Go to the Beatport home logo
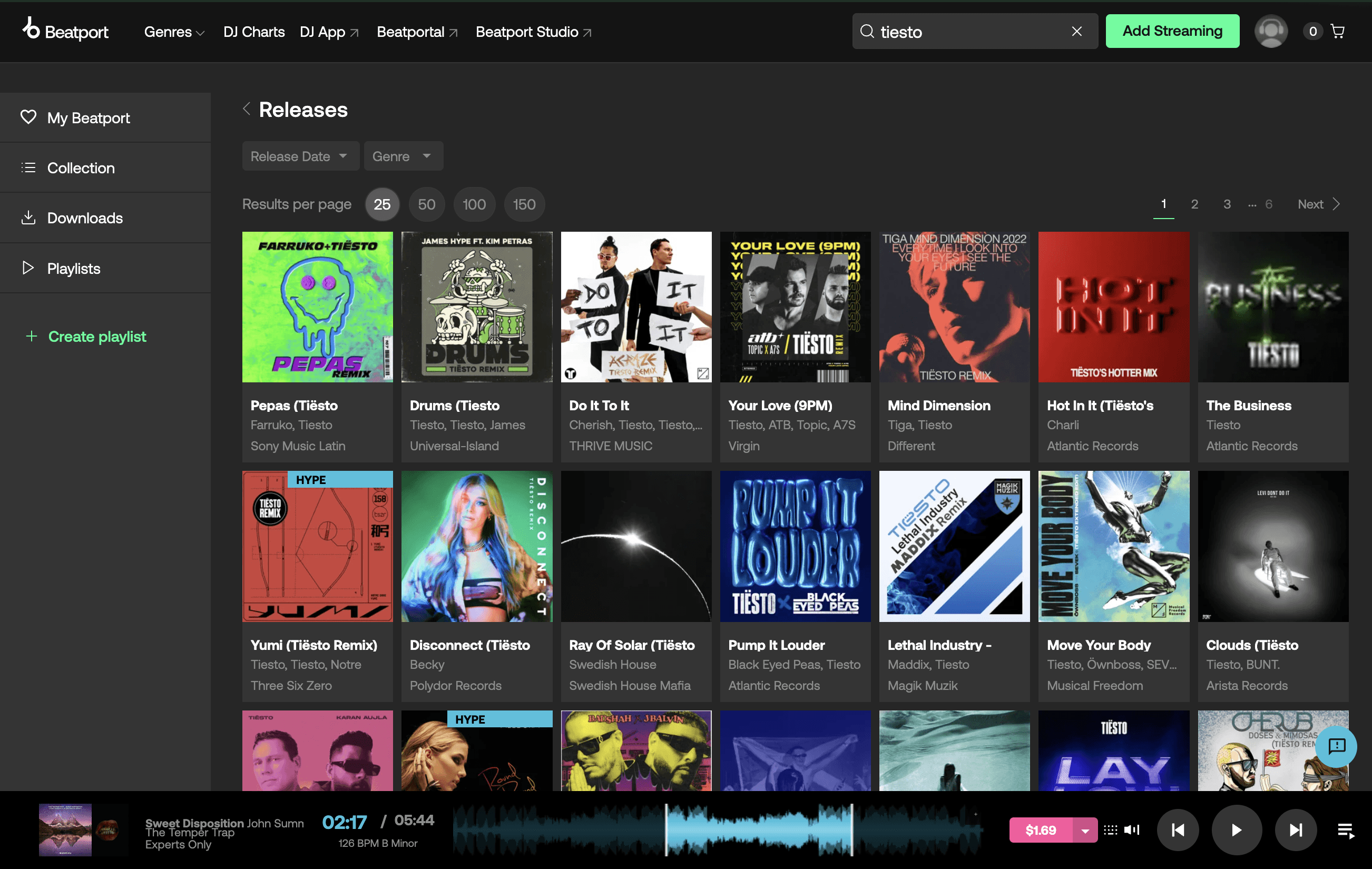Viewport: 1372px width, 869px height. [x=65, y=30]
